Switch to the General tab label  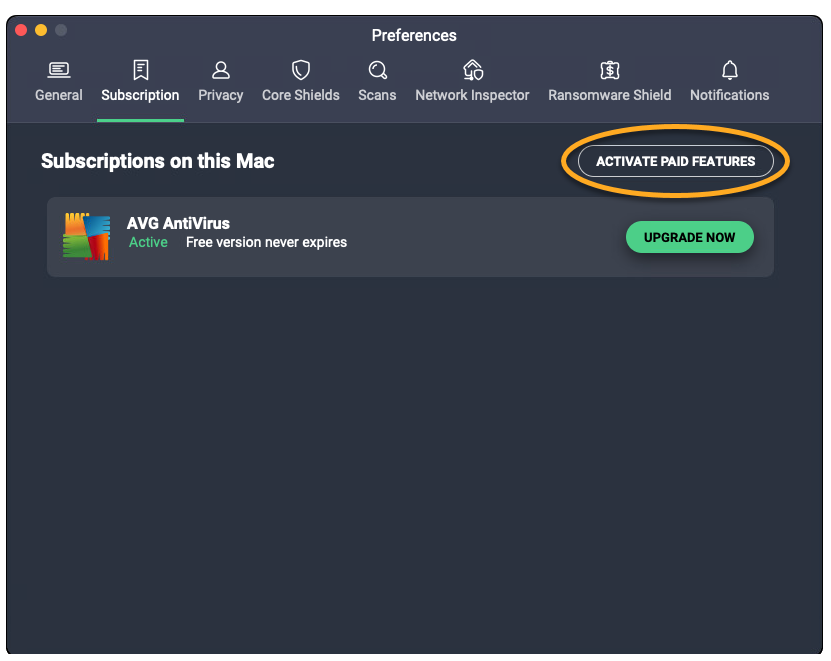pyautogui.click(x=59, y=95)
